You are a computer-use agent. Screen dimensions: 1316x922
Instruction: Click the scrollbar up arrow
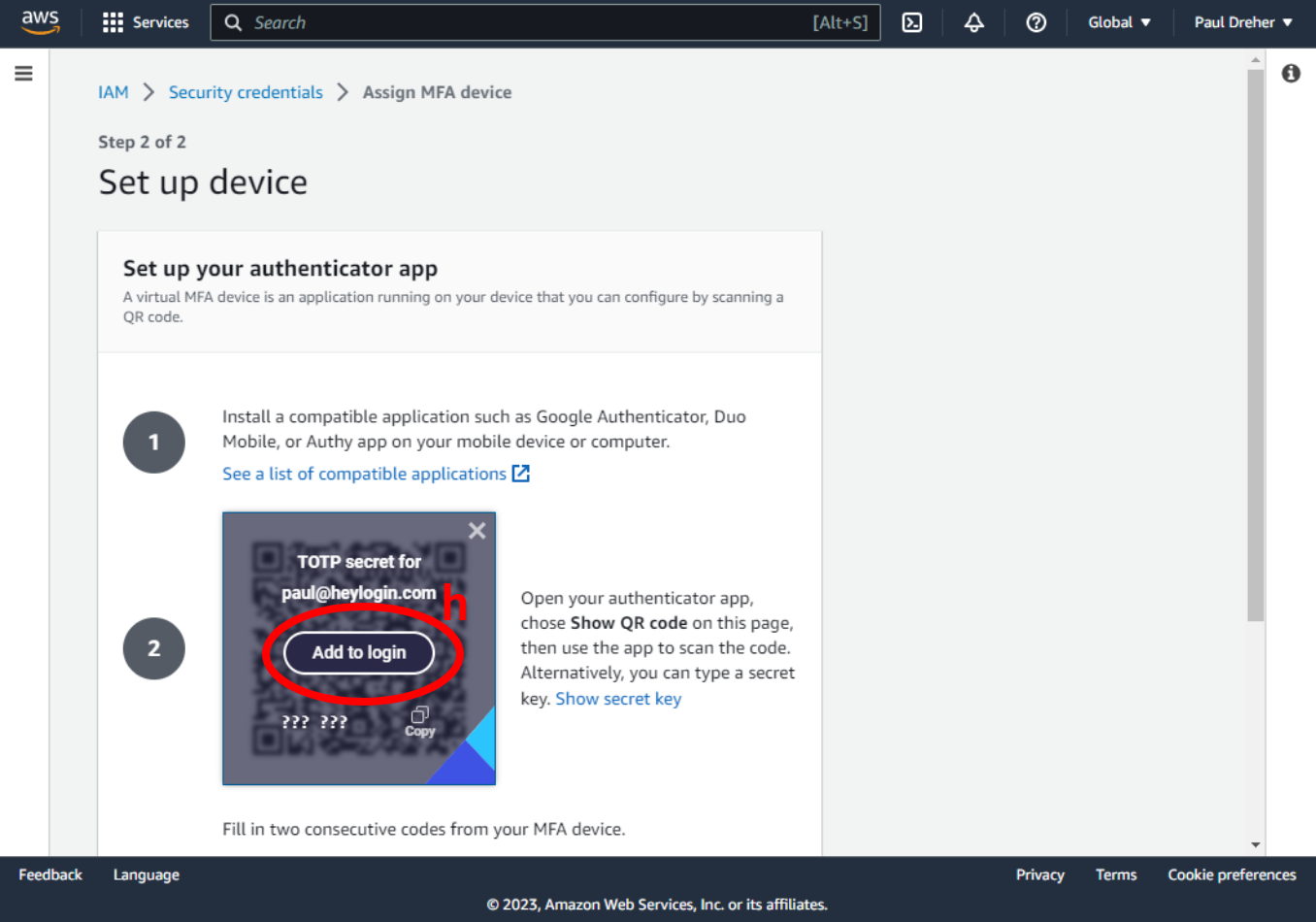pos(1256,60)
